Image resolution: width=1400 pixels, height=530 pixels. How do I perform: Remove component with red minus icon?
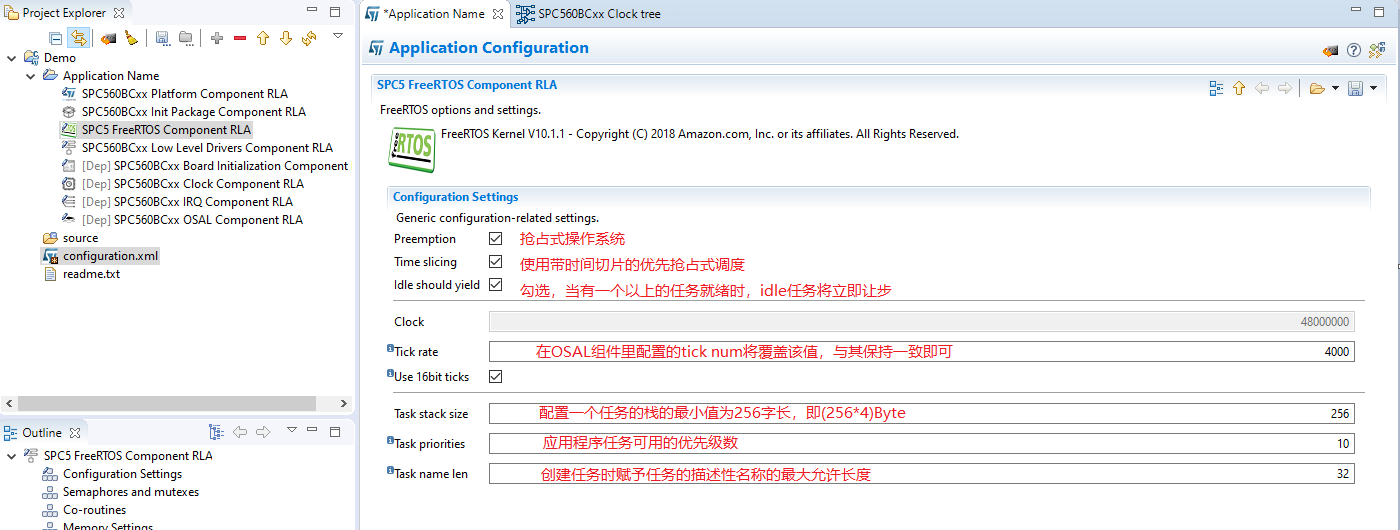(240, 38)
